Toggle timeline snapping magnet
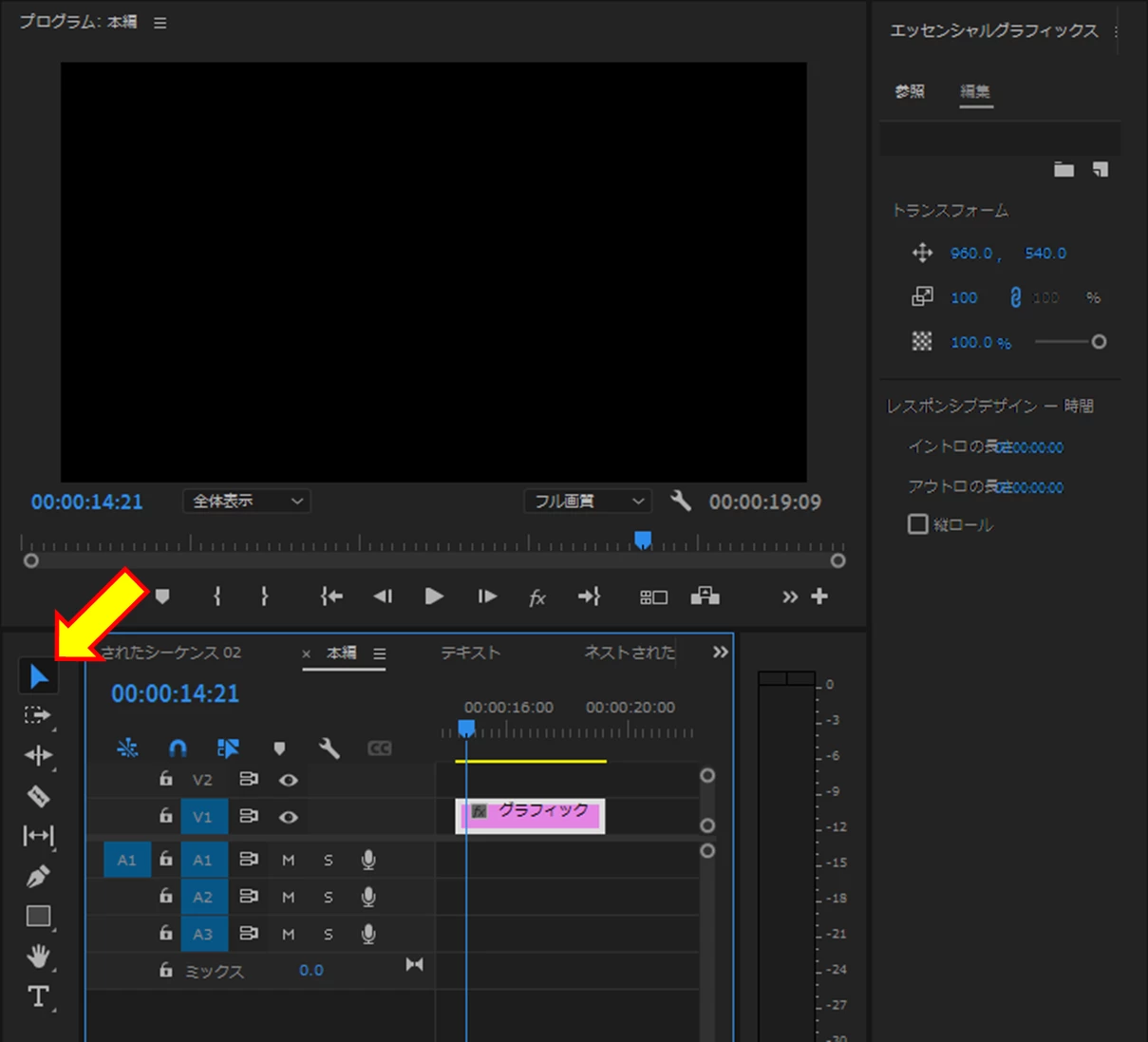Image resolution: width=1148 pixels, height=1042 pixels. tap(178, 748)
